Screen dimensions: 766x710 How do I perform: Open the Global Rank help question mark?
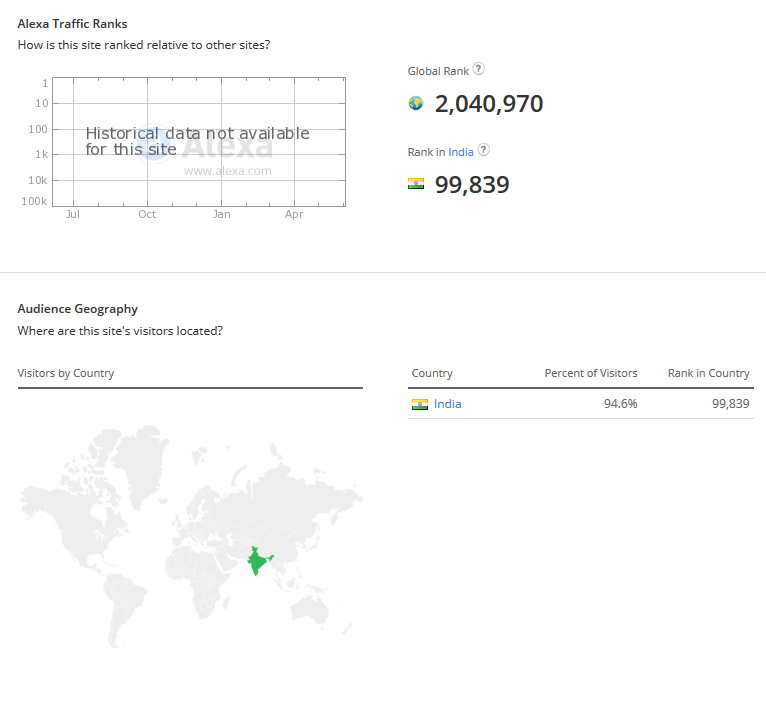(479, 69)
